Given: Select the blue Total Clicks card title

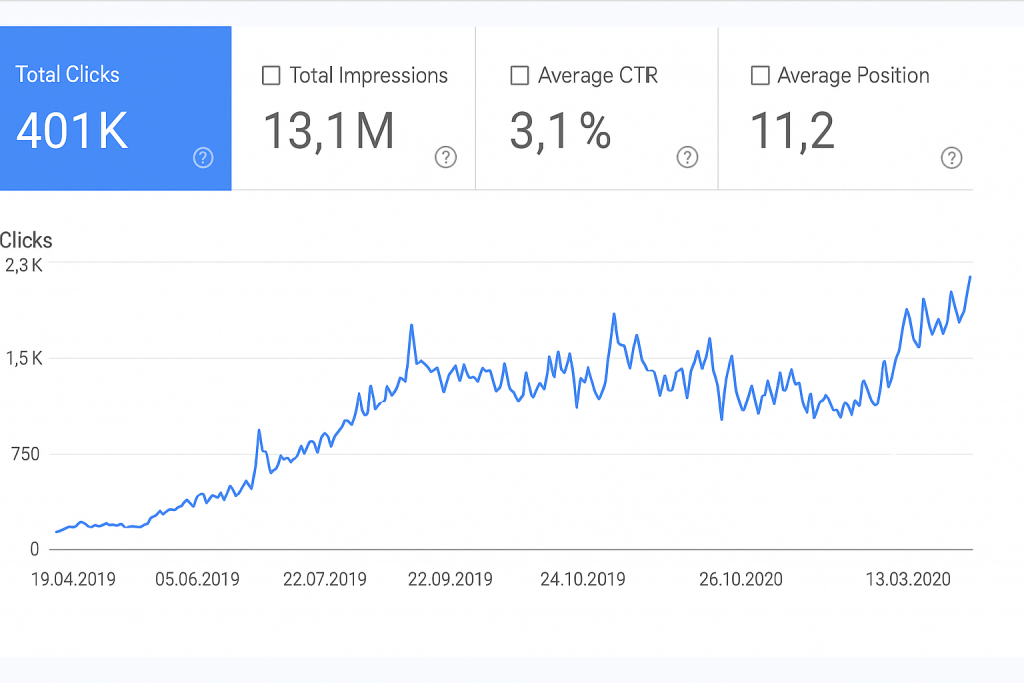Looking at the screenshot, I should pos(67,75).
